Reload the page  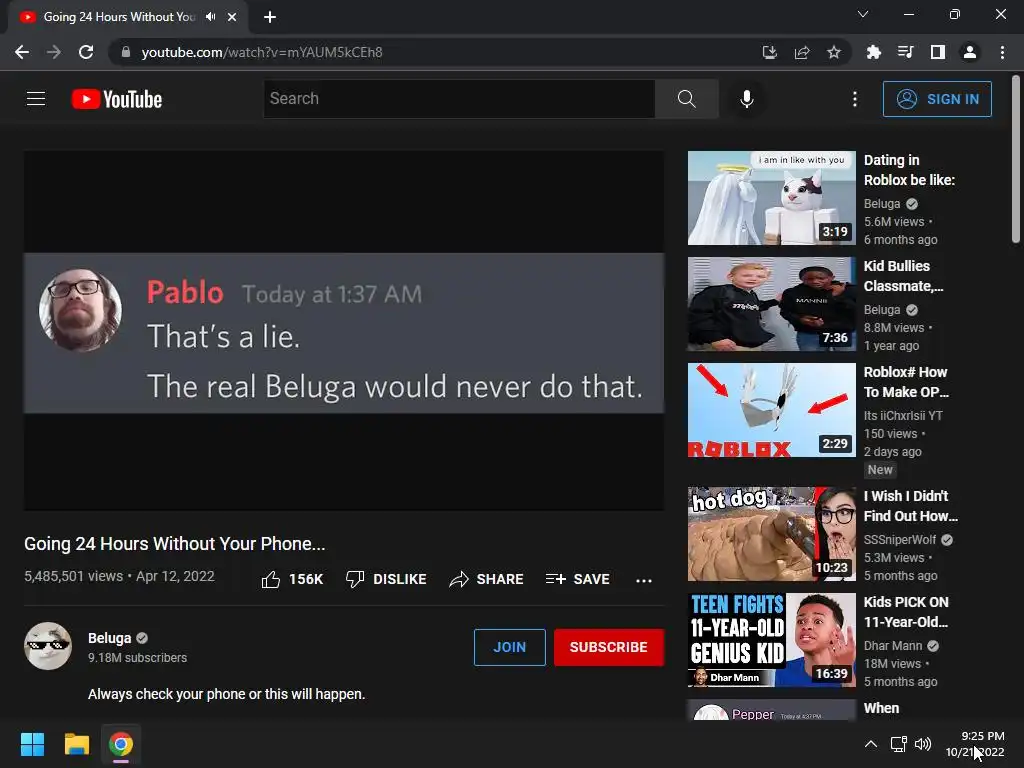(86, 52)
